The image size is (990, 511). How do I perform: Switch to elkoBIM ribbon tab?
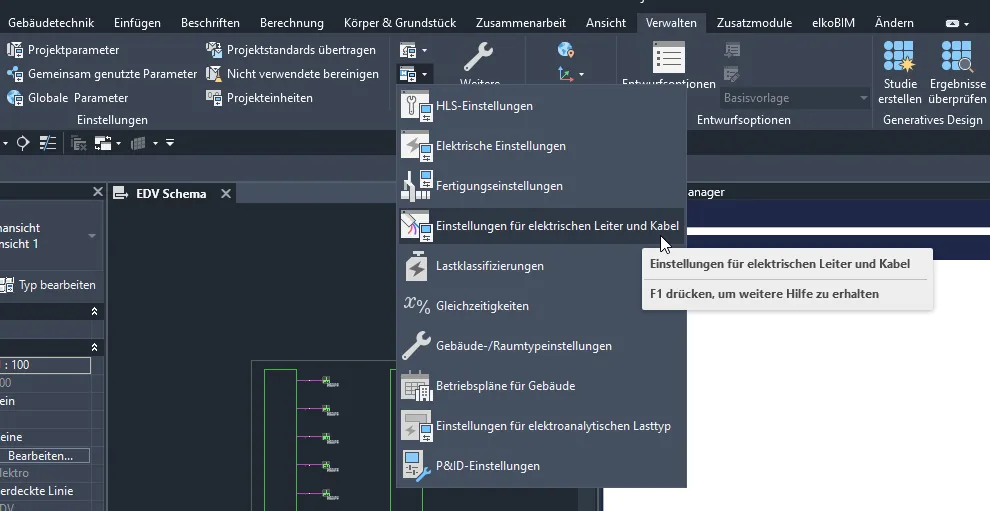(833, 23)
